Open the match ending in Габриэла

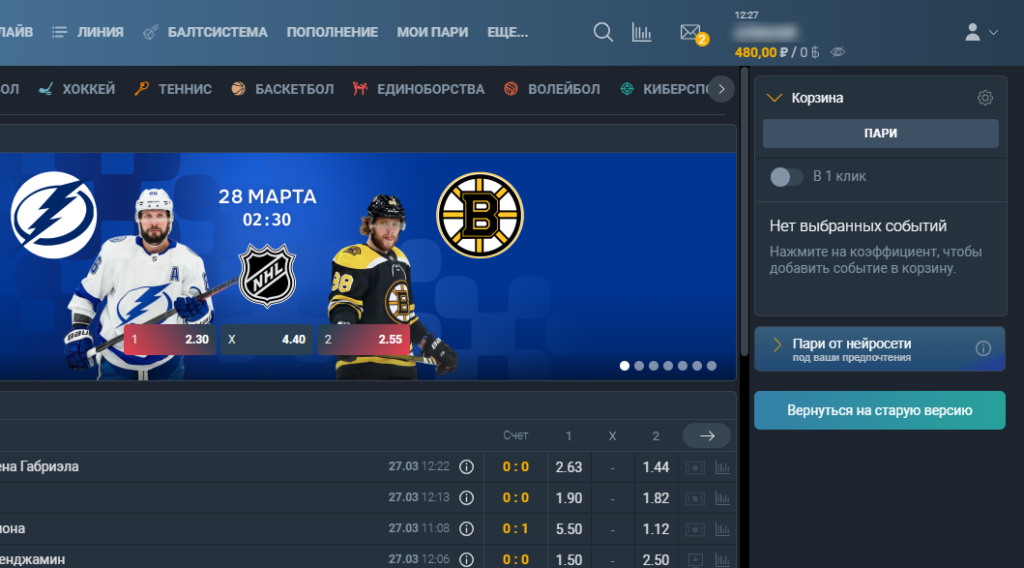(39, 467)
